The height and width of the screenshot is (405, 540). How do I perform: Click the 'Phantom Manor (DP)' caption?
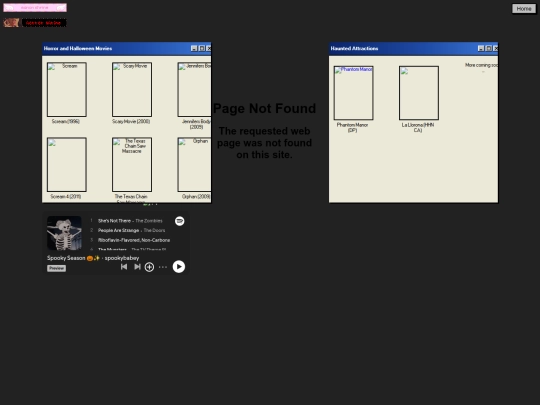click(x=352, y=127)
